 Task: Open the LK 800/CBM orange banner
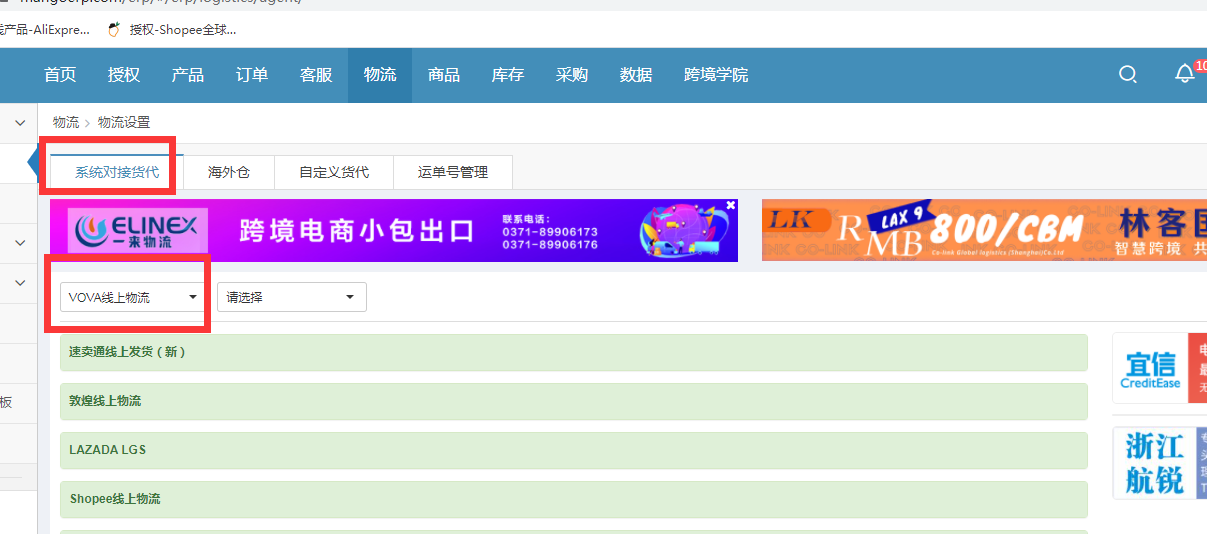coord(984,230)
